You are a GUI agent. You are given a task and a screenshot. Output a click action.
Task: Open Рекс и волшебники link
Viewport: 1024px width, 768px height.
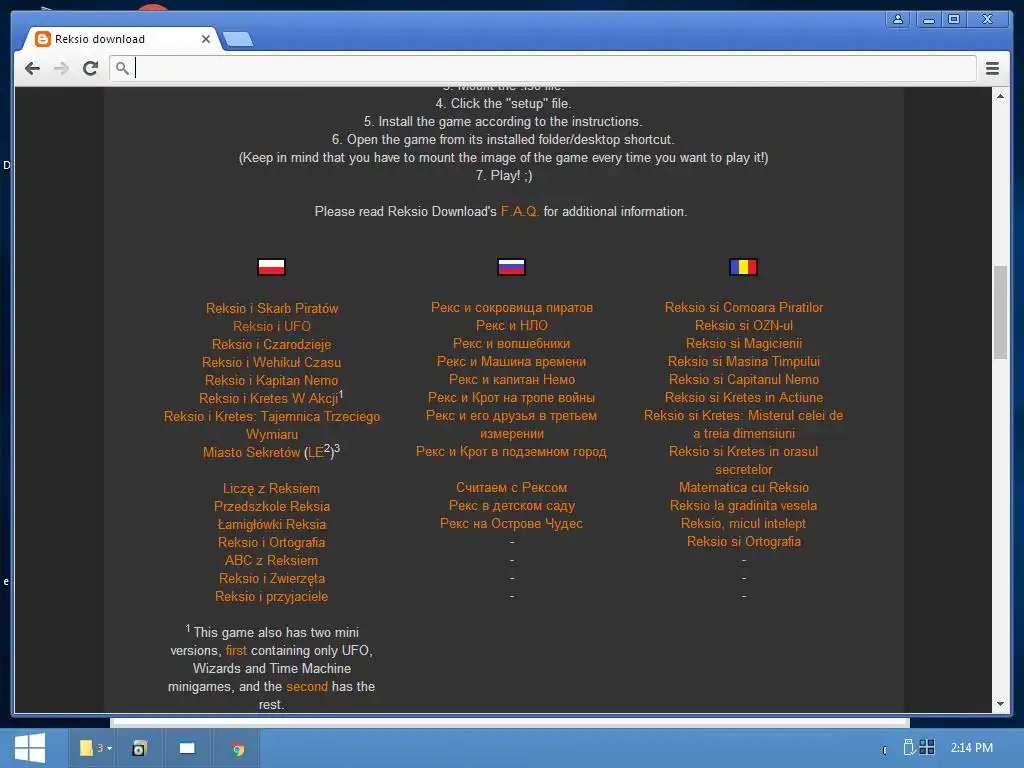(x=511, y=344)
